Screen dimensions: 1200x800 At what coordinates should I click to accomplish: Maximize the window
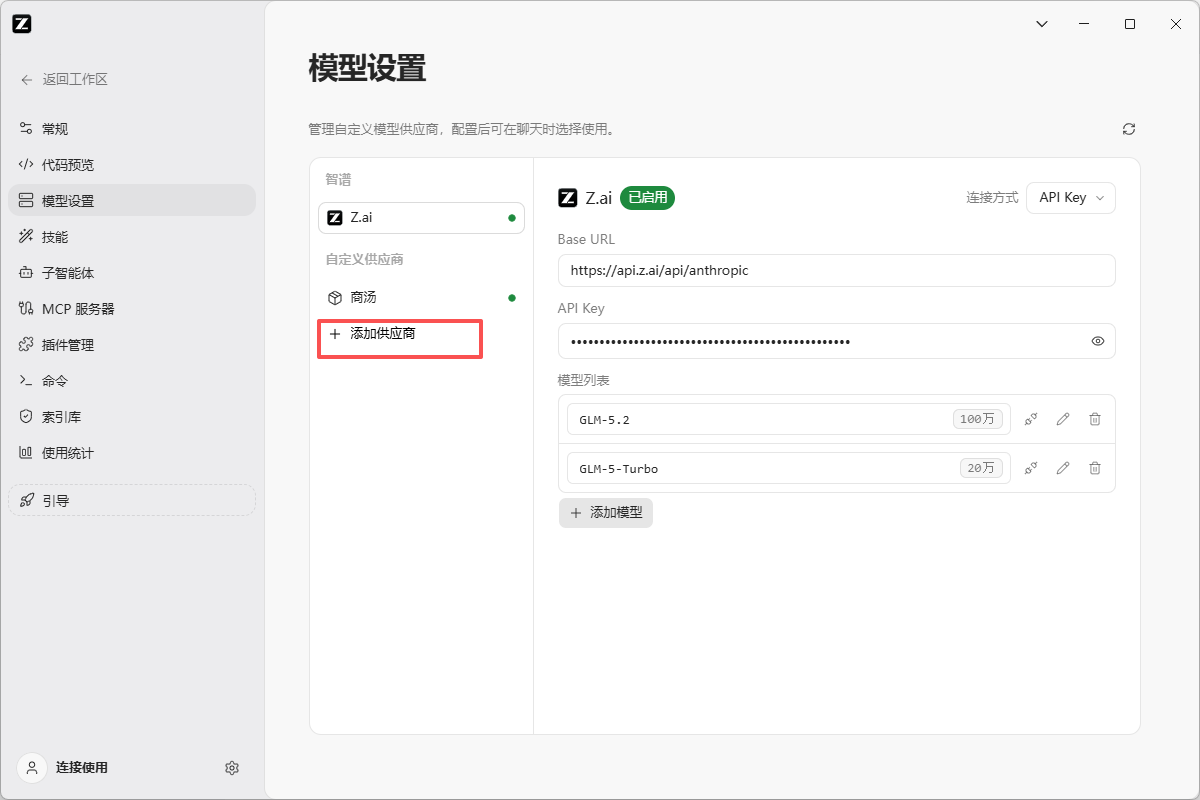(x=1129, y=24)
